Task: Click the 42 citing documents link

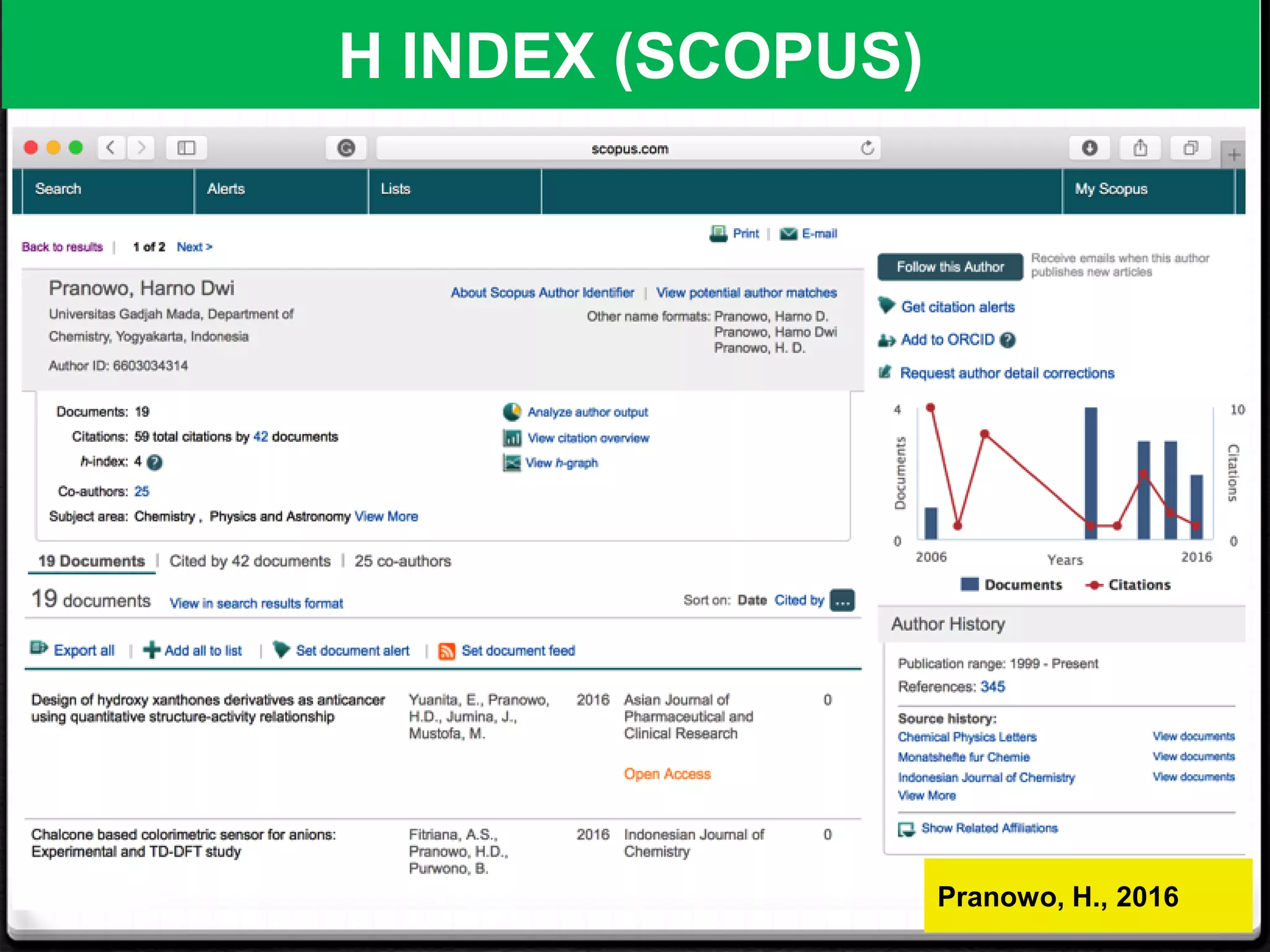Action: pos(261,437)
